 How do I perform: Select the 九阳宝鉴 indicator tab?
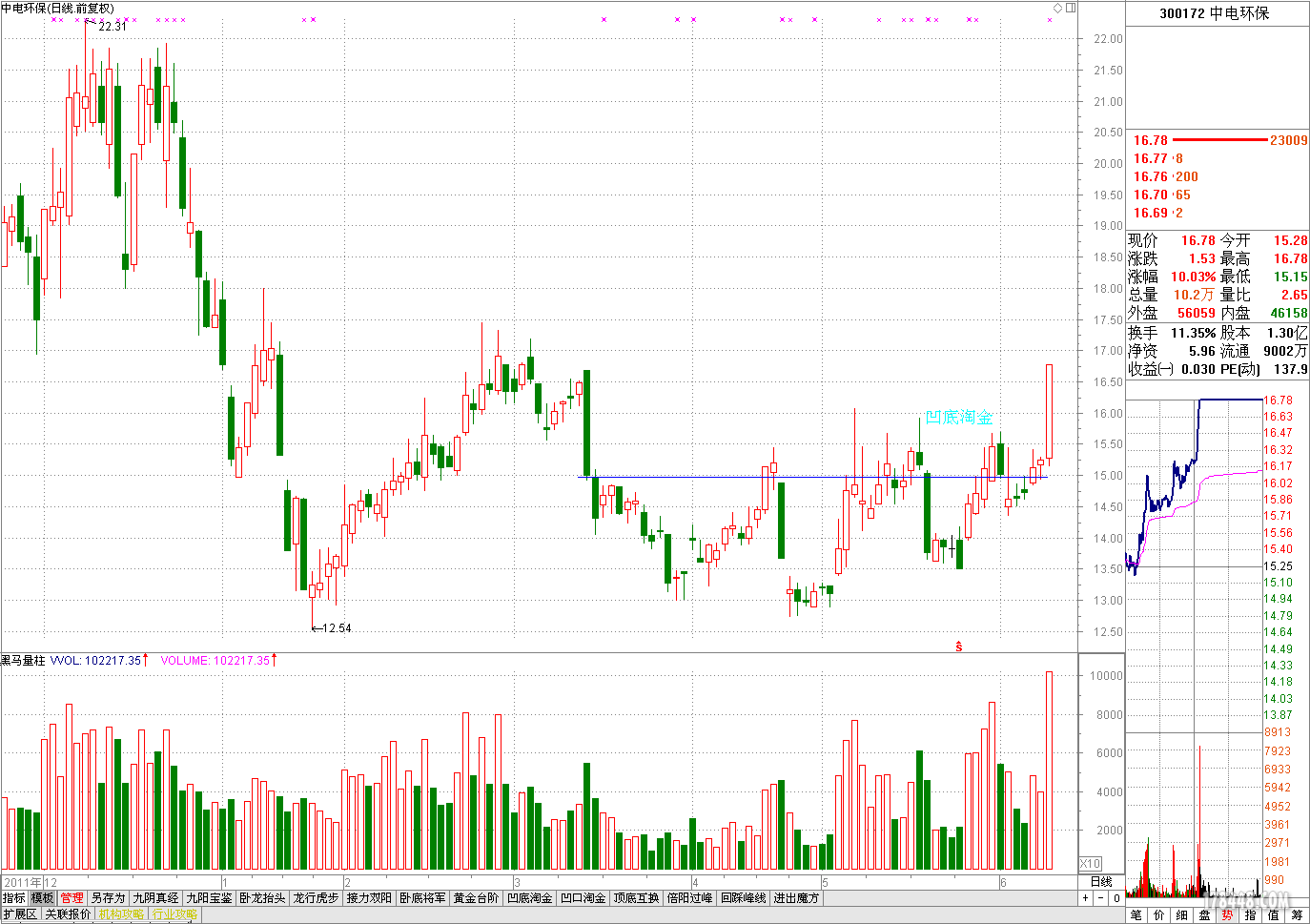coord(209,898)
